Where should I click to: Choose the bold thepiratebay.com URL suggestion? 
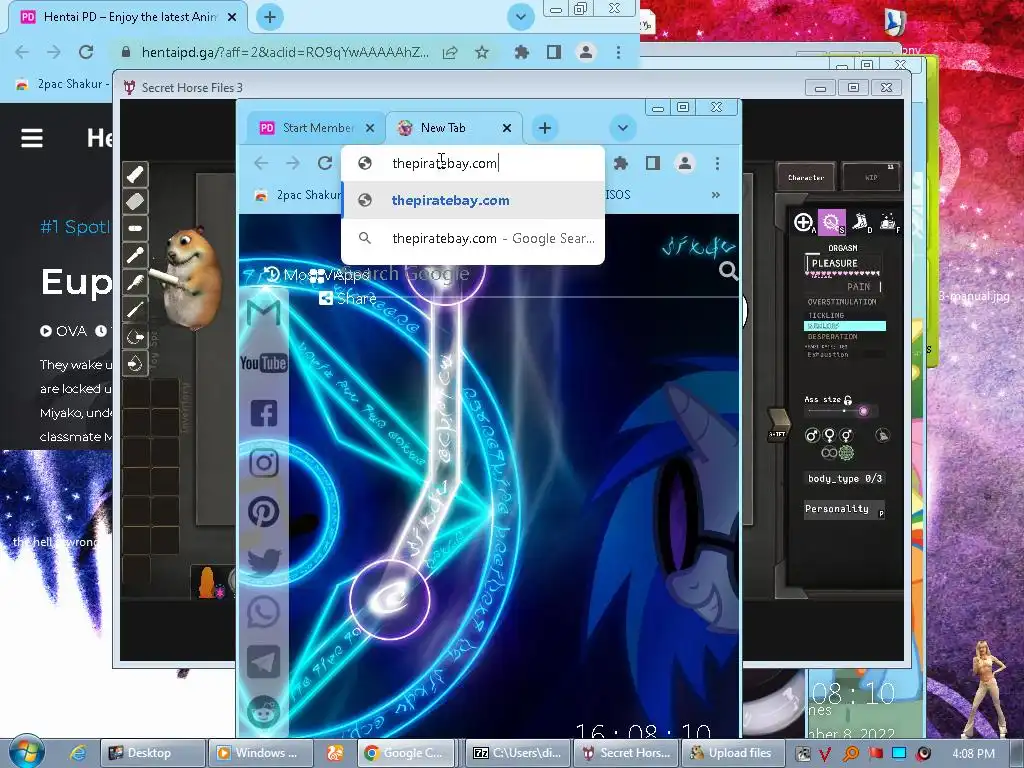[x=473, y=200]
